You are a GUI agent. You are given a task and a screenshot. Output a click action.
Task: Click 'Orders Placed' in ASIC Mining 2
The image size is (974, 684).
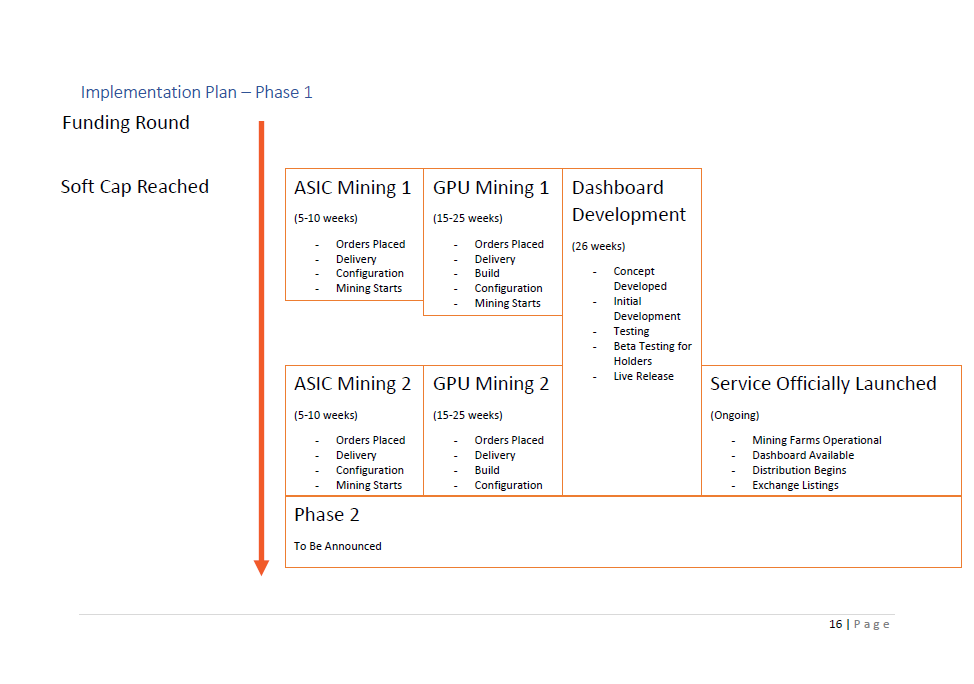(x=370, y=440)
